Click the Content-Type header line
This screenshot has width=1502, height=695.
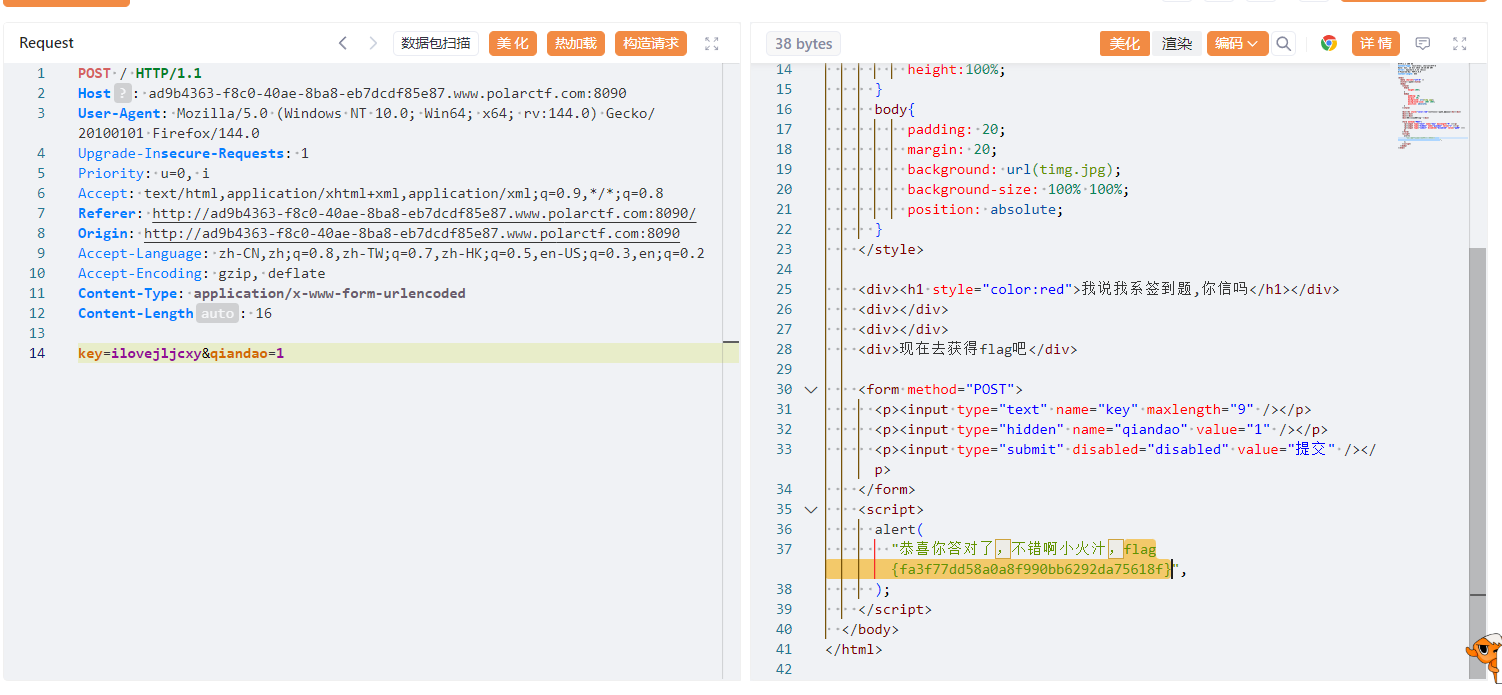coord(272,293)
